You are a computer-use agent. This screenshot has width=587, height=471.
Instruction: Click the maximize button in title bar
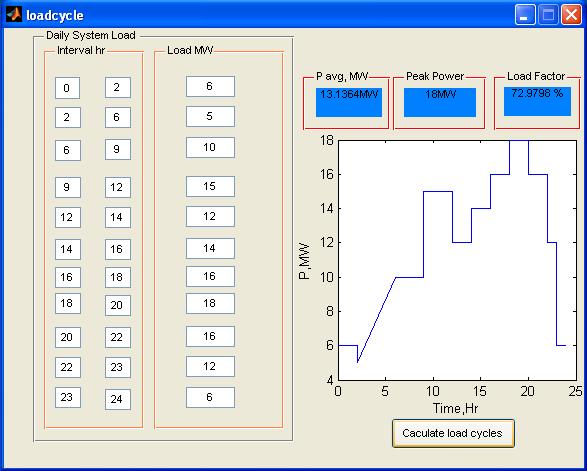pyautogui.click(x=548, y=15)
